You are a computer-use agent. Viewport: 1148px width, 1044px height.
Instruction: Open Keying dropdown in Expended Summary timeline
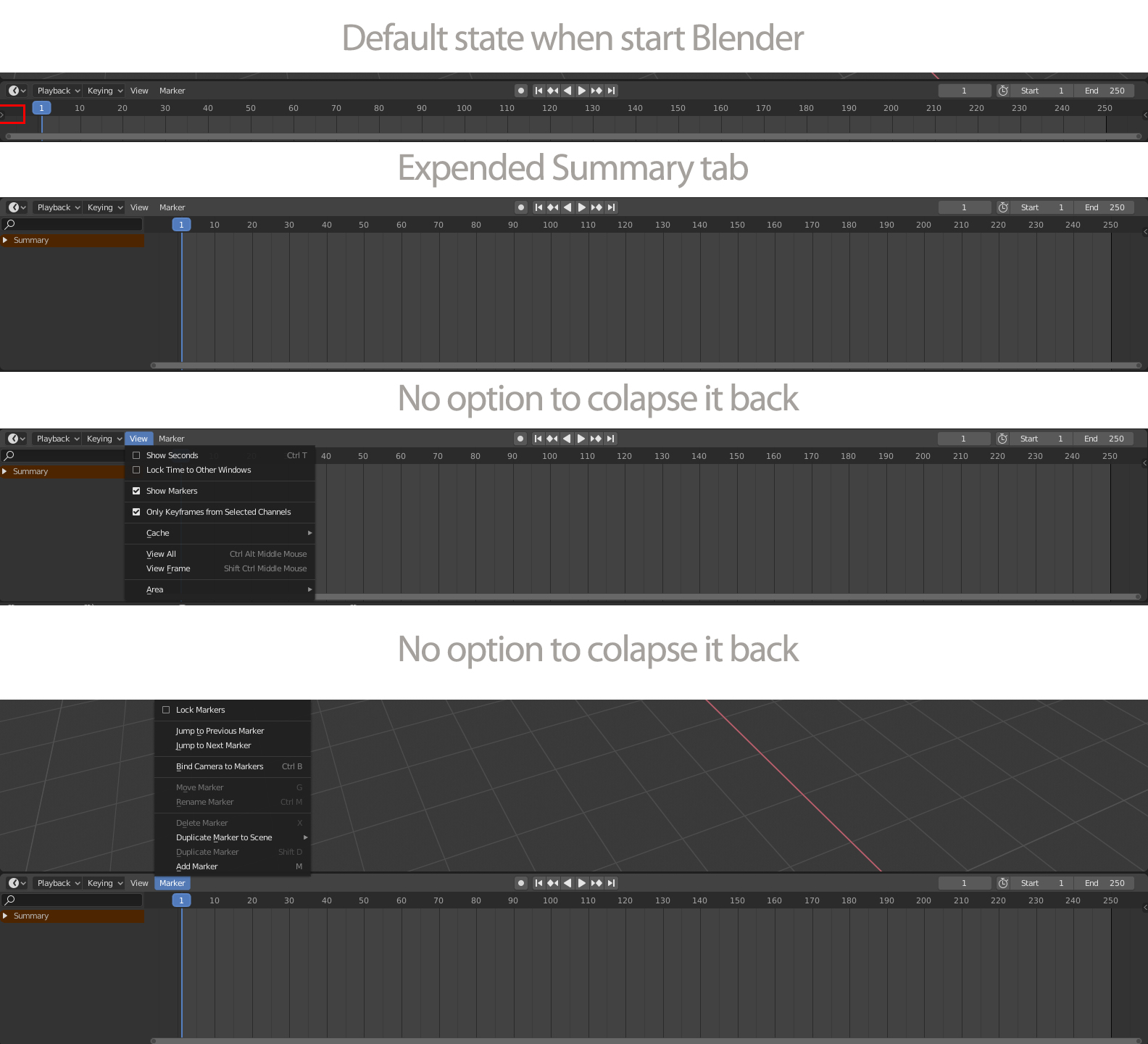click(x=105, y=207)
